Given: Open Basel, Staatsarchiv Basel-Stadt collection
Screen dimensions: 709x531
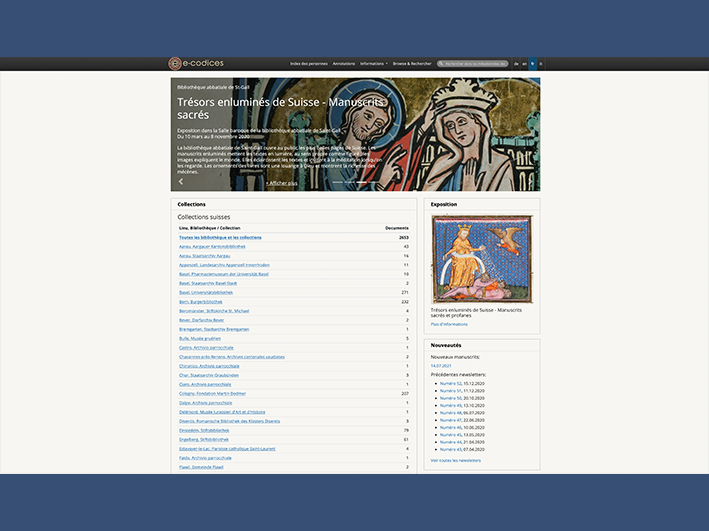Looking at the screenshot, I should (208, 283).
